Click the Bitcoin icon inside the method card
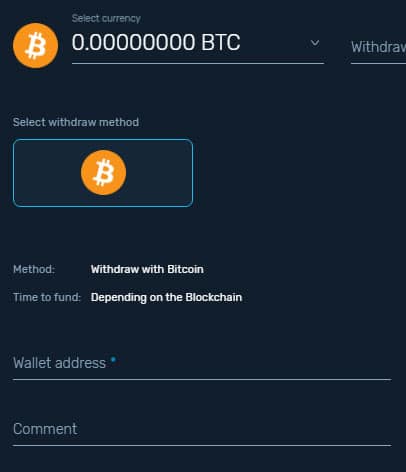Viewport: 406px width, 472px height. (x=104, y=172)
